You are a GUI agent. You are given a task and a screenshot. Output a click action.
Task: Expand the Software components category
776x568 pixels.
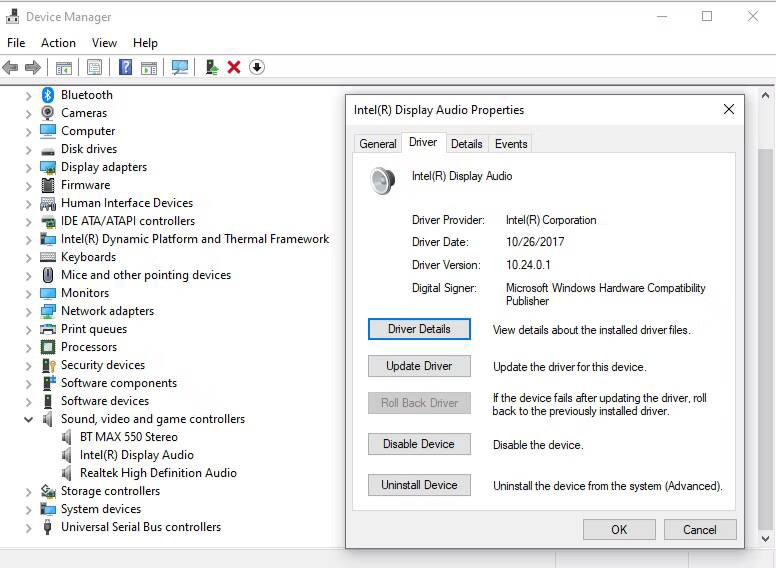click(x=29, y=383)
